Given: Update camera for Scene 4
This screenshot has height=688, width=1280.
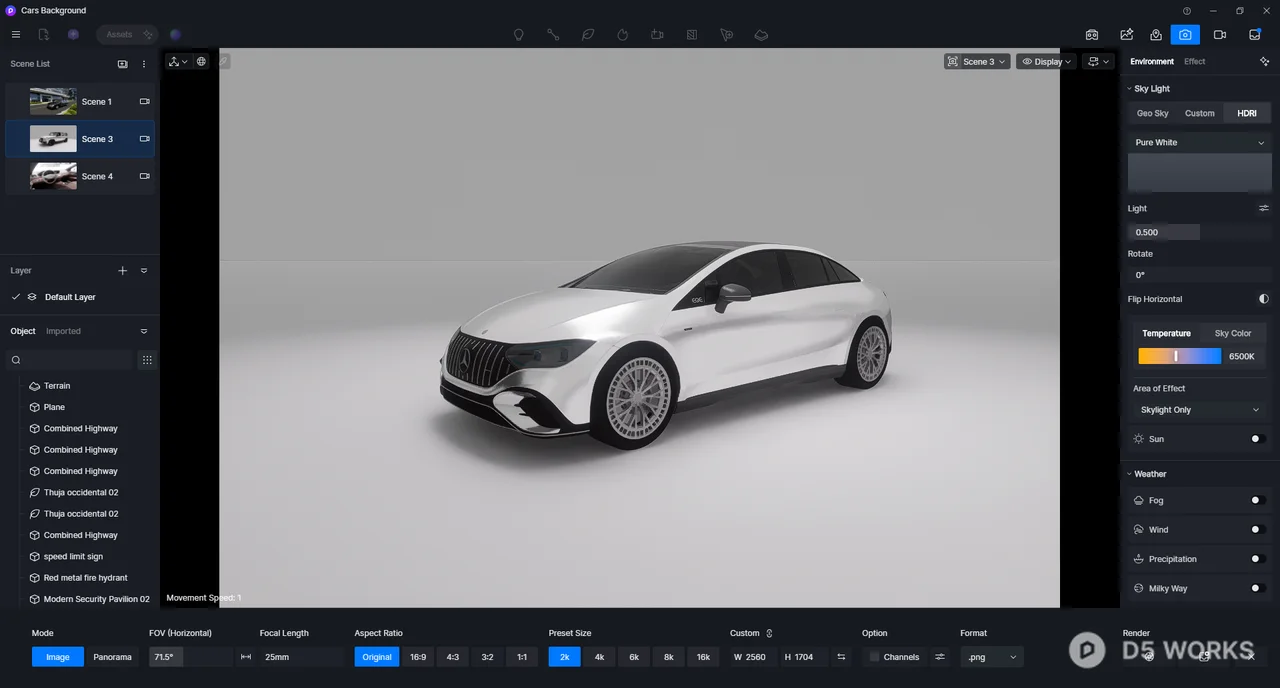Looking at the screenshot, I should [144, 176].
